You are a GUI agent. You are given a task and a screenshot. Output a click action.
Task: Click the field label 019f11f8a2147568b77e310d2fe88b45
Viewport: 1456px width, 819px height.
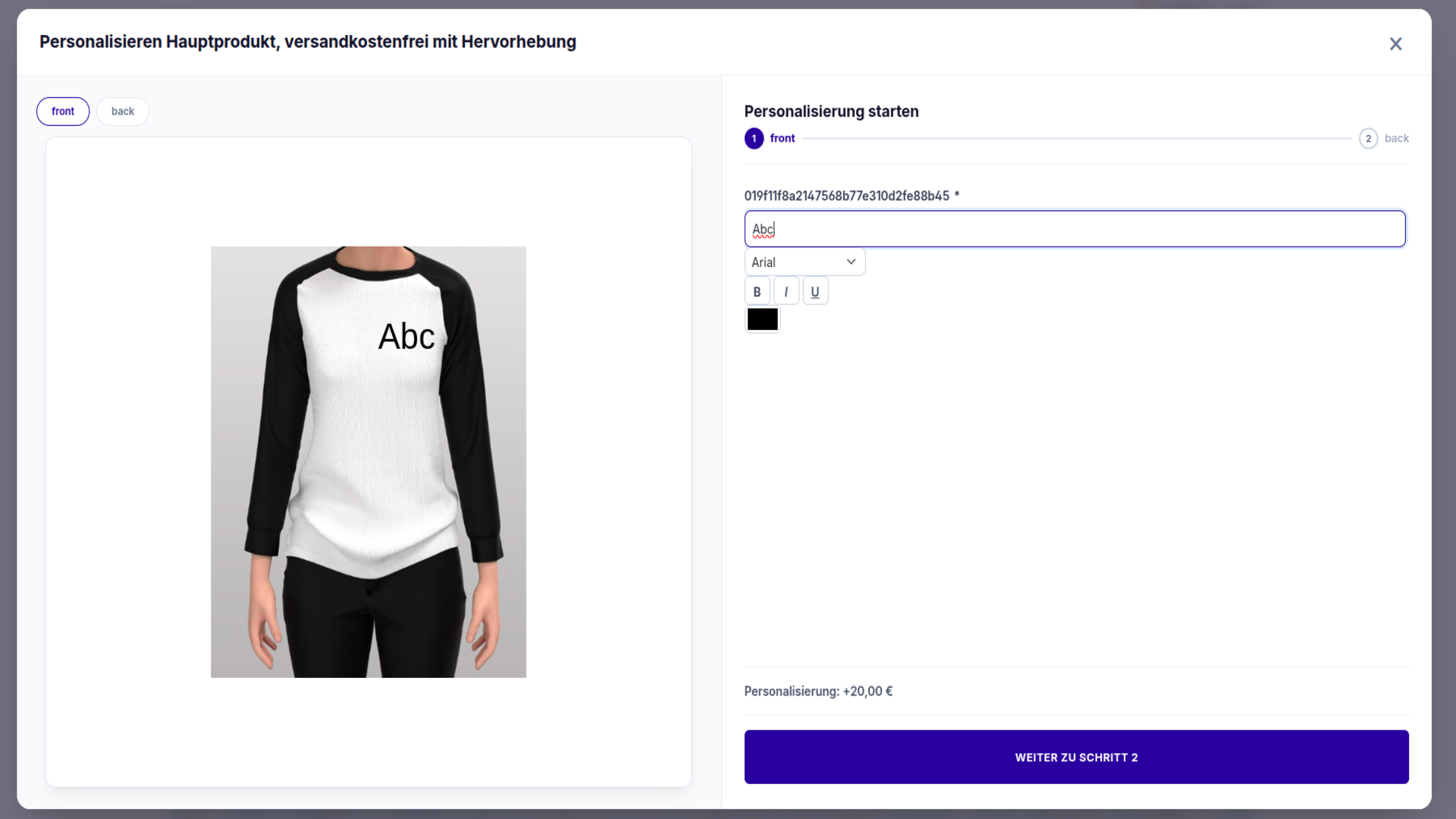pyautogui.click(x=846, y=196)
